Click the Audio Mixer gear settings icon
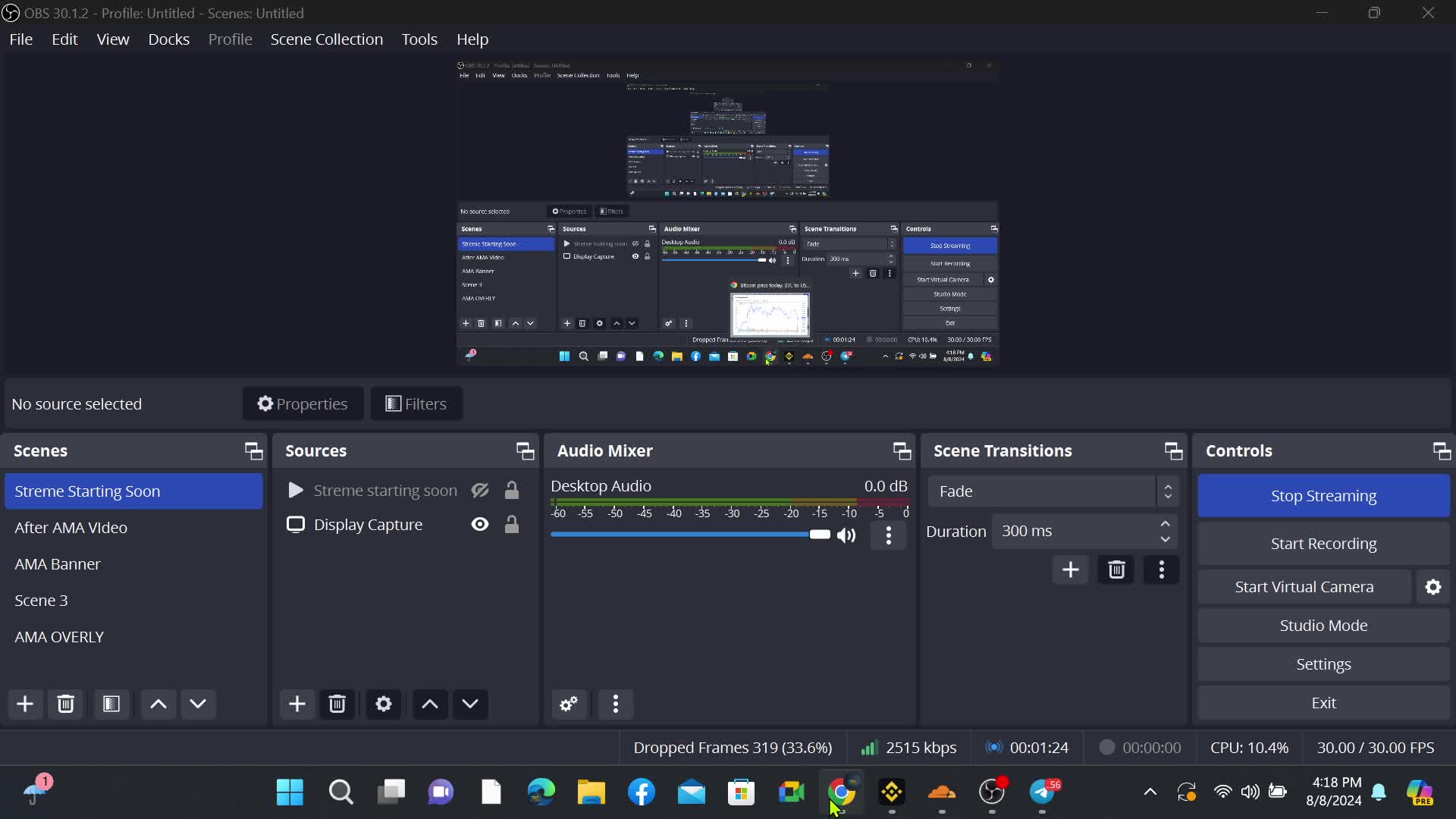 coord(569,704)
